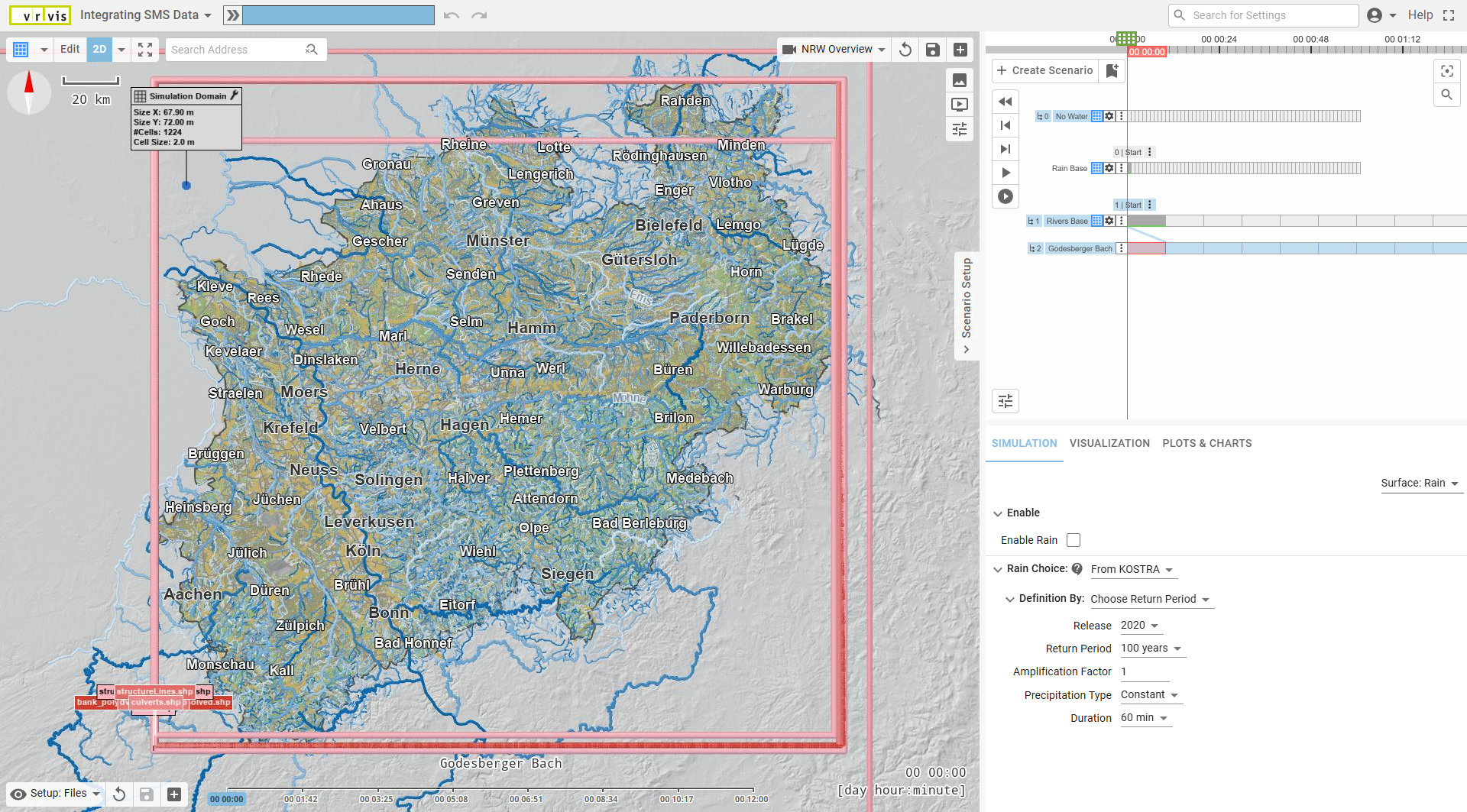Click the Amplification Factor input field
Screen dimensions: 1467x812
1144,671
